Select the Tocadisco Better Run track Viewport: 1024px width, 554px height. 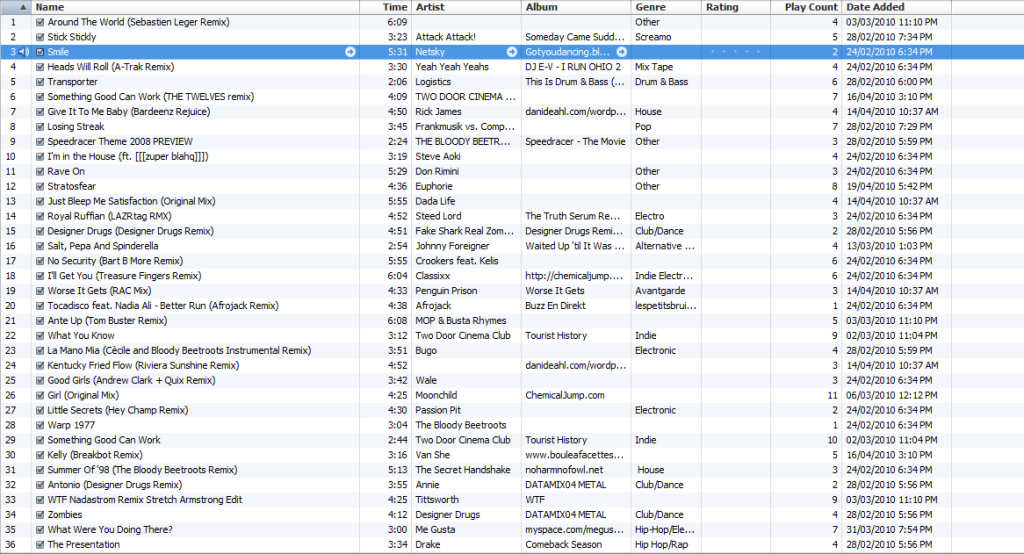163,306
